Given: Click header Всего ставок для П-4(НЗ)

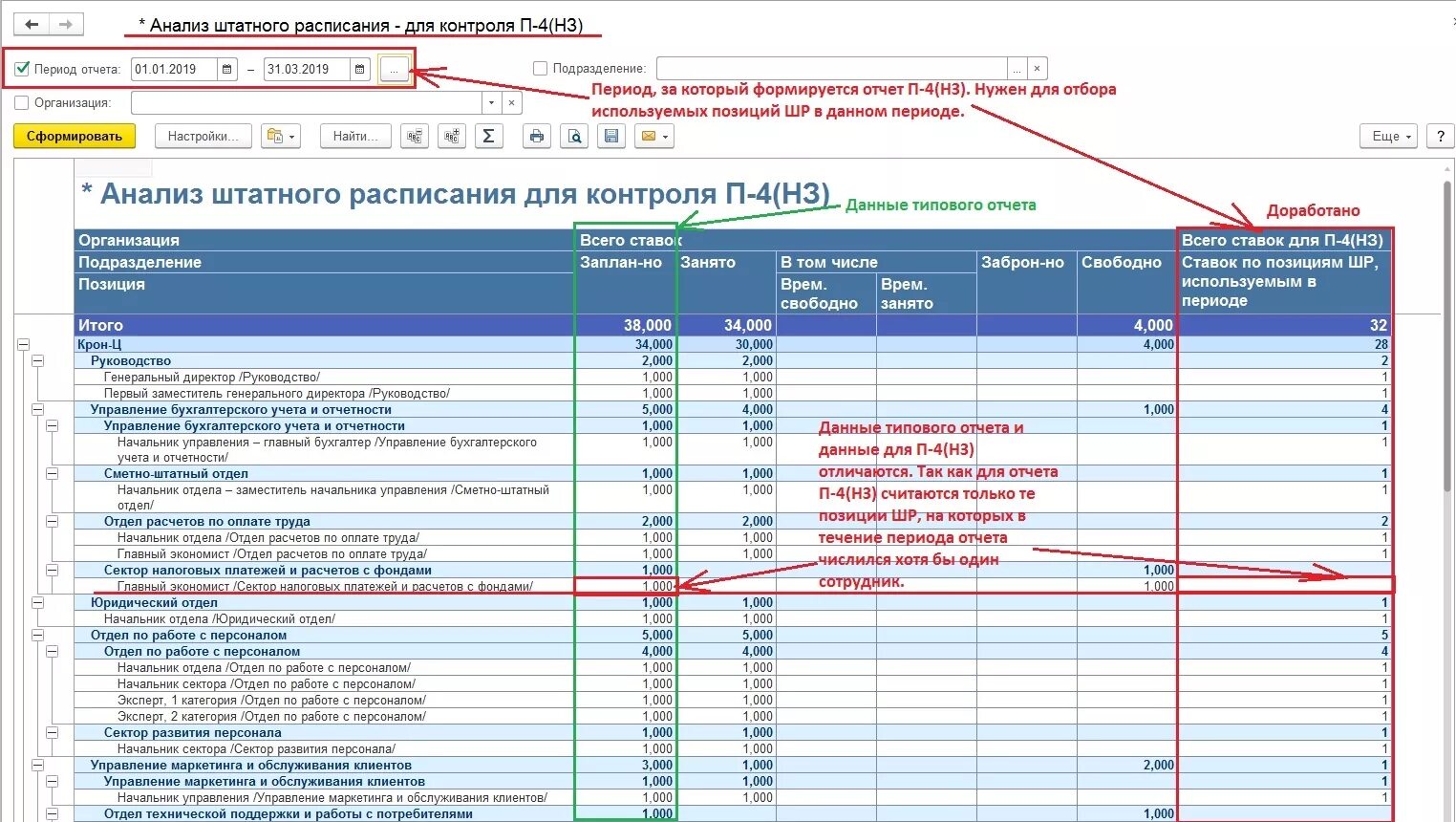Looking at the screenshot, I should (1282, 240).
